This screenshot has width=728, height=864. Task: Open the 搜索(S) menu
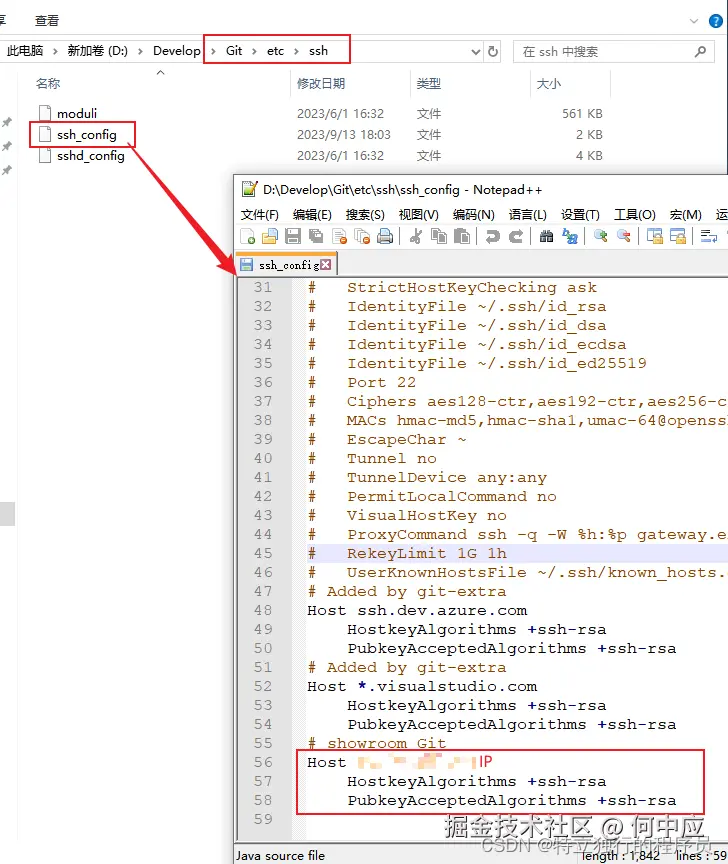pyautogui.click(x=365, y=214)
